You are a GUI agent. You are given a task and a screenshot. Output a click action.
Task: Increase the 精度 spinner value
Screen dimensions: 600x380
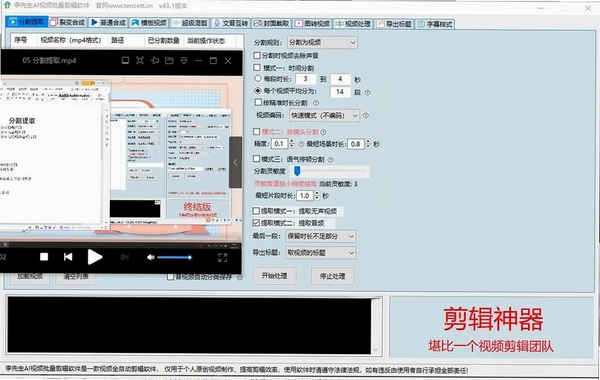pyautogui.click(x=292, y=142)
